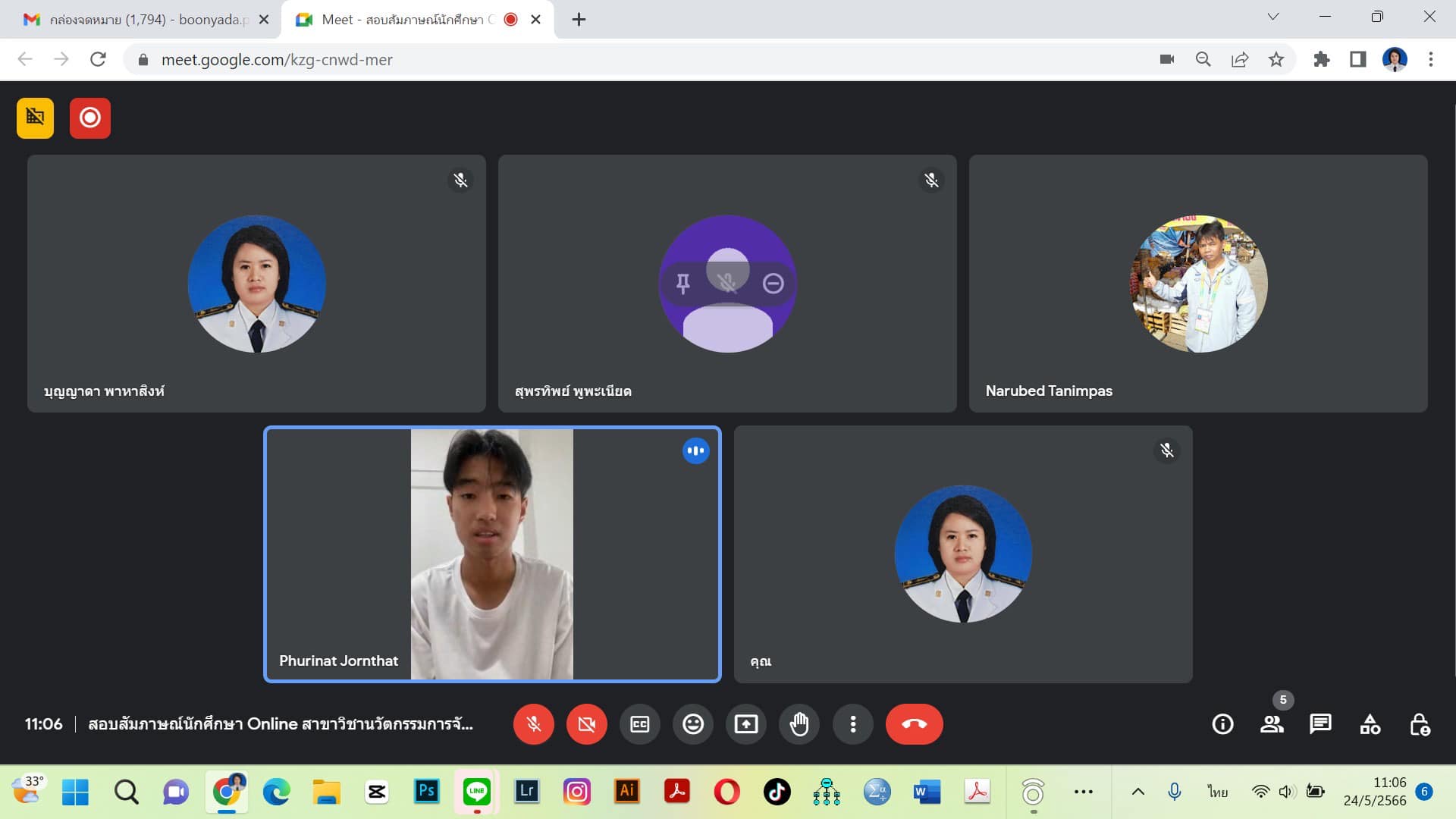Pin the third participant's tile
Viewport: 1456px width, 819px height.
tap(682, 284)
